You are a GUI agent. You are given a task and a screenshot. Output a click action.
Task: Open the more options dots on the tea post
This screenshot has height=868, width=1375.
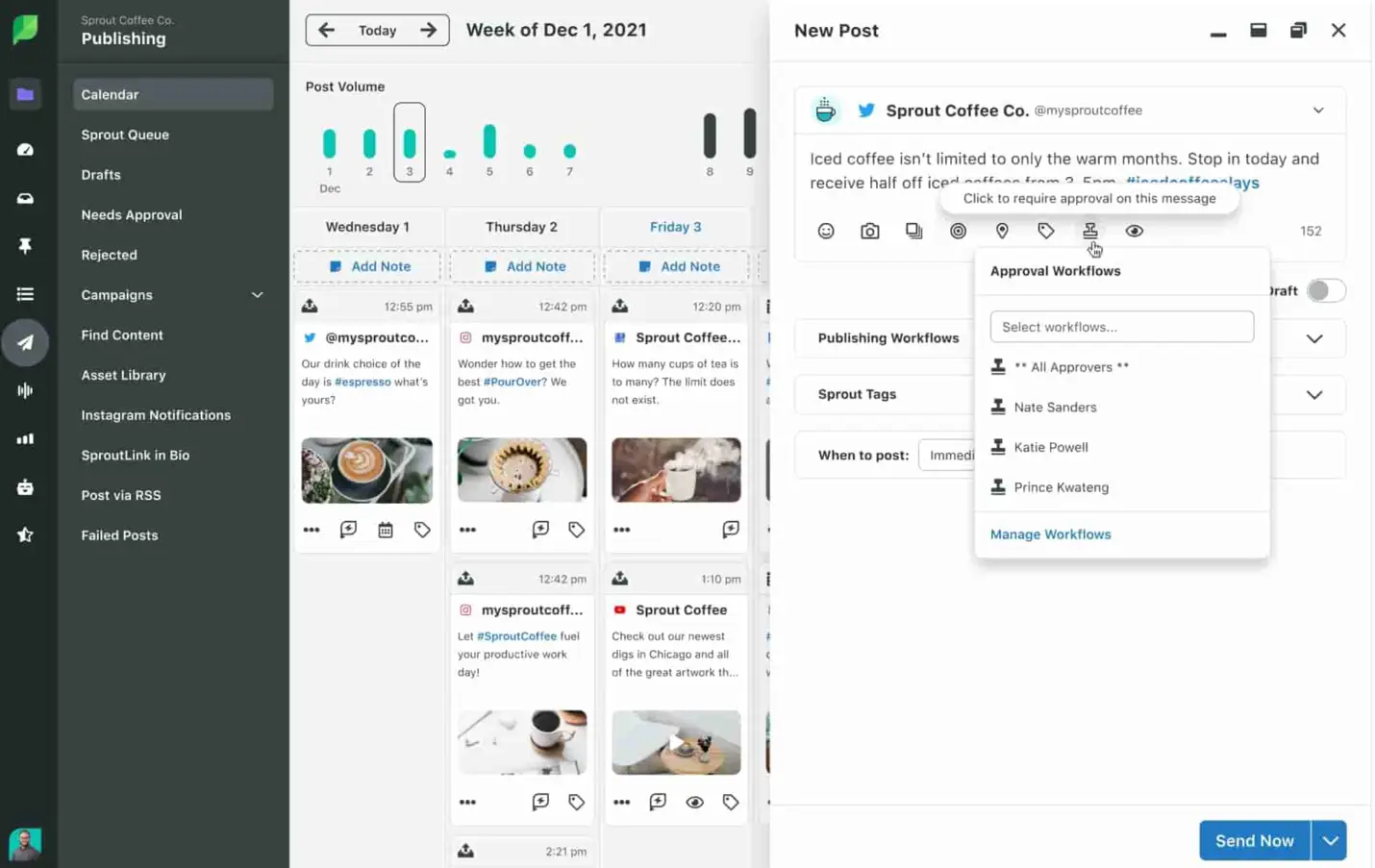622,530
